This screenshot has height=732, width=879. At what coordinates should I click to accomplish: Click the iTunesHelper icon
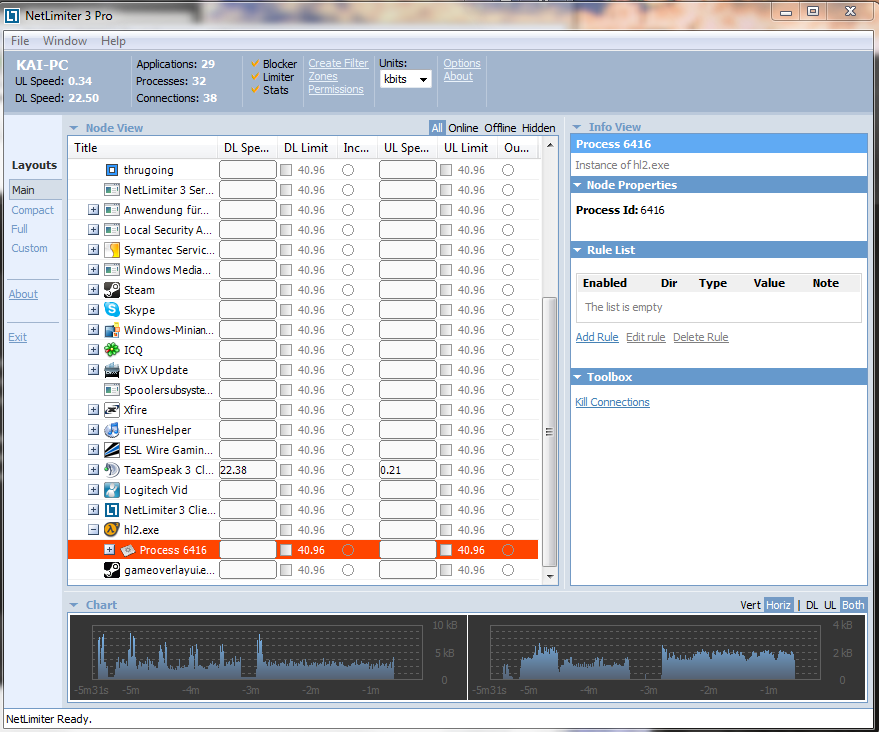[112, 430]
